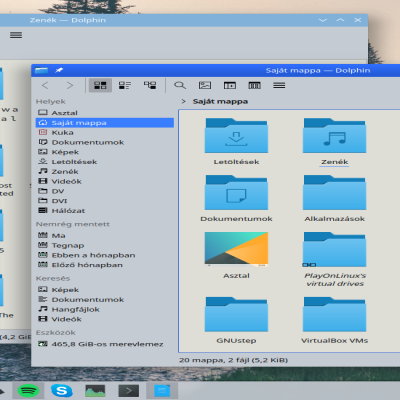Click status bar text 20 mappa, 2 fájl
Screen dimensions: 400x400
233,360
